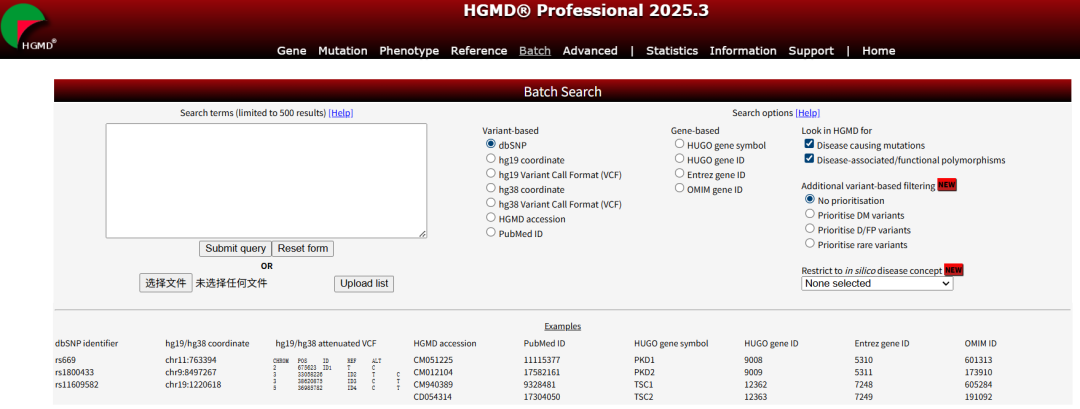Click the Examples heading
This screenshot has width=1080, height=409.
coord(563,326)
